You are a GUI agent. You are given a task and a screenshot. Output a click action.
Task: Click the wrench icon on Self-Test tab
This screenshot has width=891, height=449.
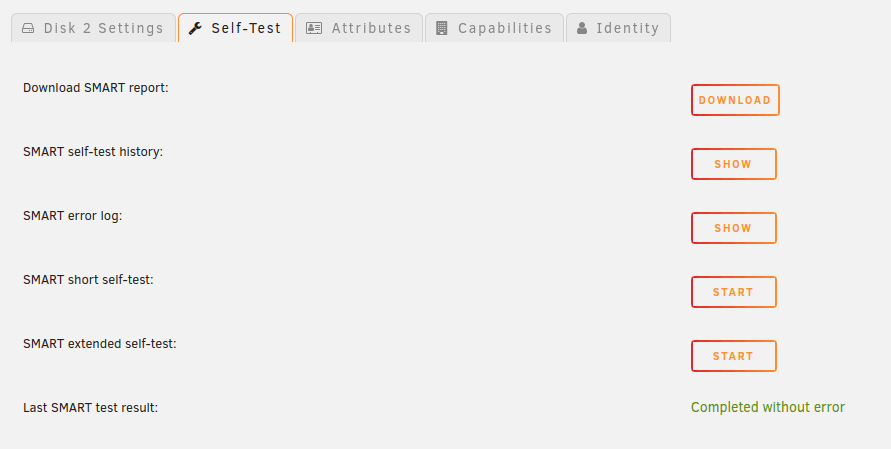pos(195,28)
